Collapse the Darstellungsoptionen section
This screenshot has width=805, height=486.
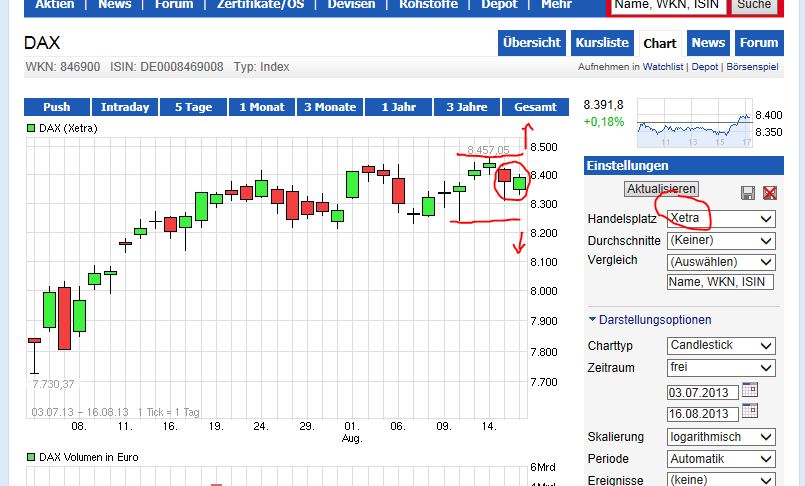pos(650,320)
